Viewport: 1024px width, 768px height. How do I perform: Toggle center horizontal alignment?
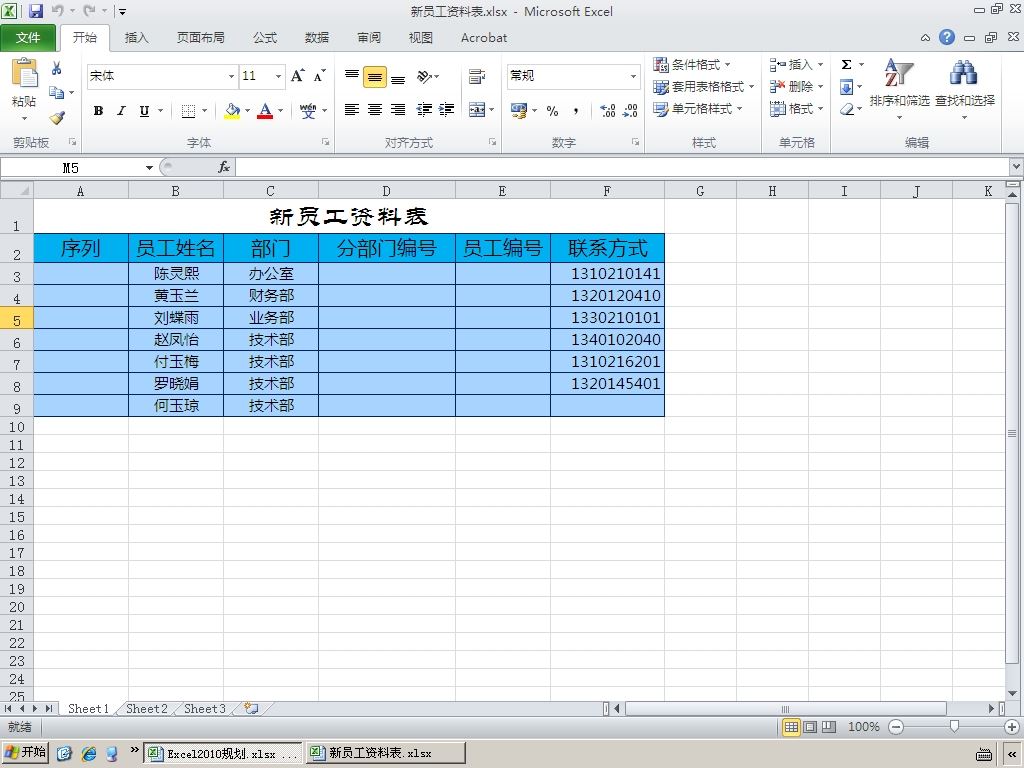pyautogui.click(x=375, y=110)
